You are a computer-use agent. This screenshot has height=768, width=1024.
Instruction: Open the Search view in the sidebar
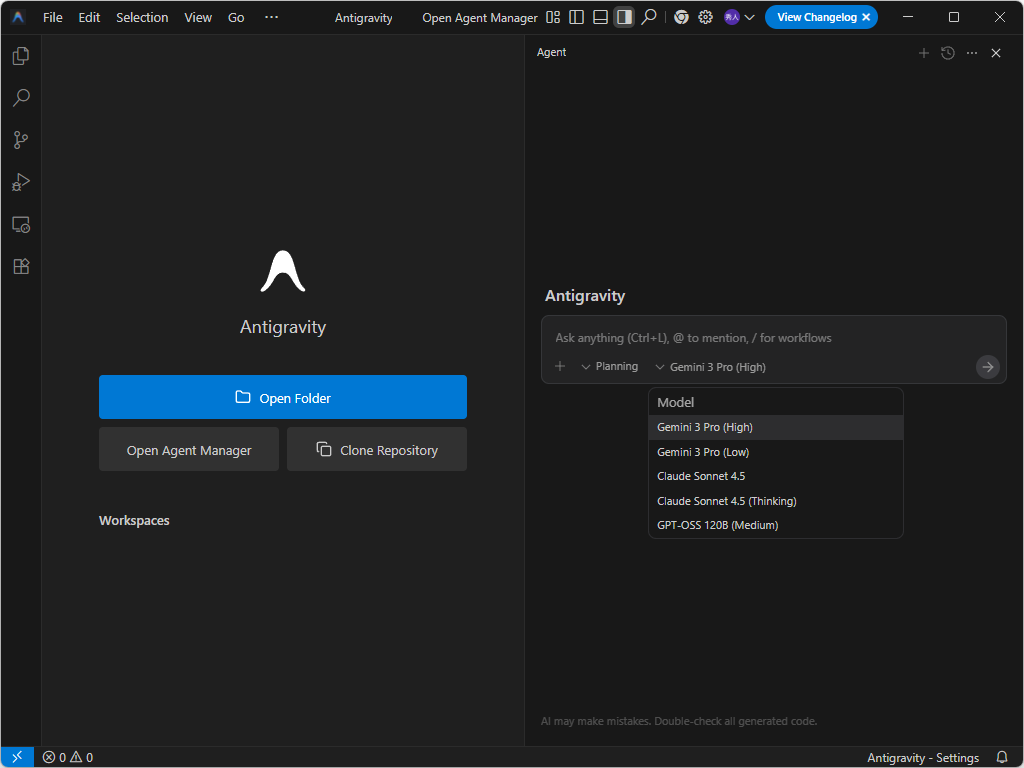pyautogui.click(x=20, y=98)
